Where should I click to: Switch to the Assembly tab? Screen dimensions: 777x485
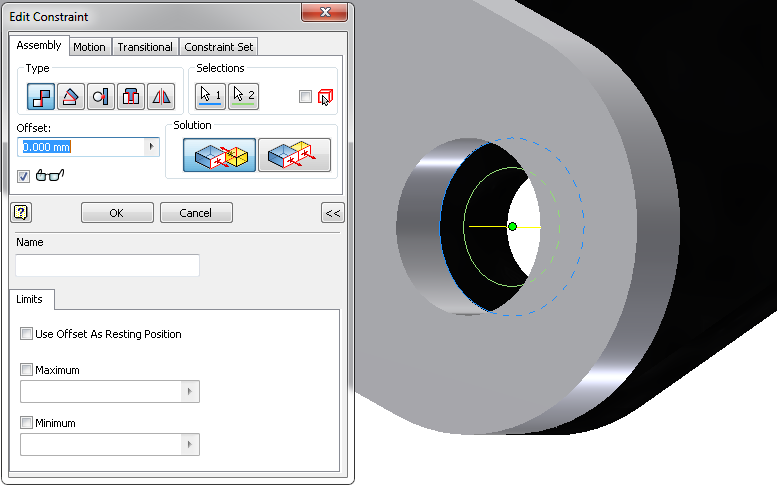tap(39, 45)
